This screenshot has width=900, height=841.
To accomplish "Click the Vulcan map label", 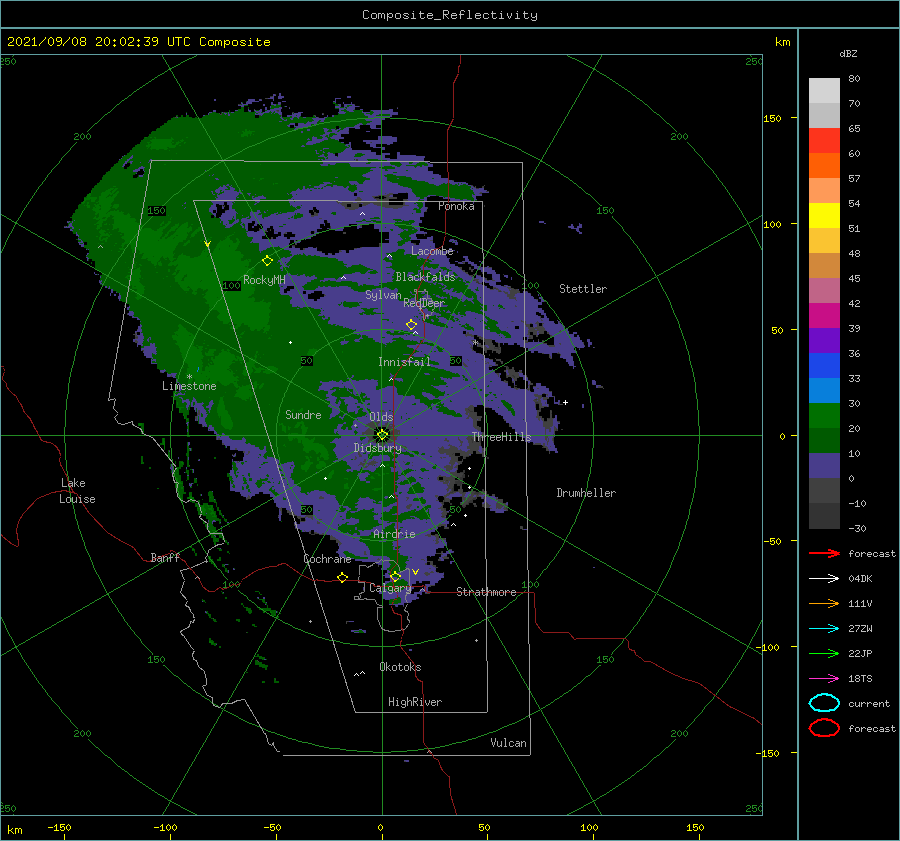I will click(509, 743).
